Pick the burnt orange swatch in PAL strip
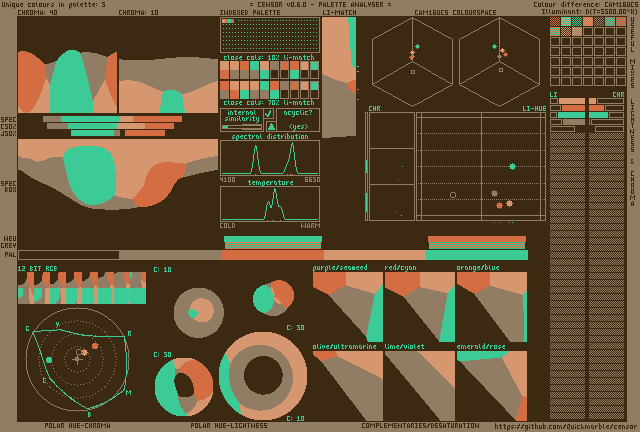Image resolution: width=640 pixels, height=432 pixels. 273,255
